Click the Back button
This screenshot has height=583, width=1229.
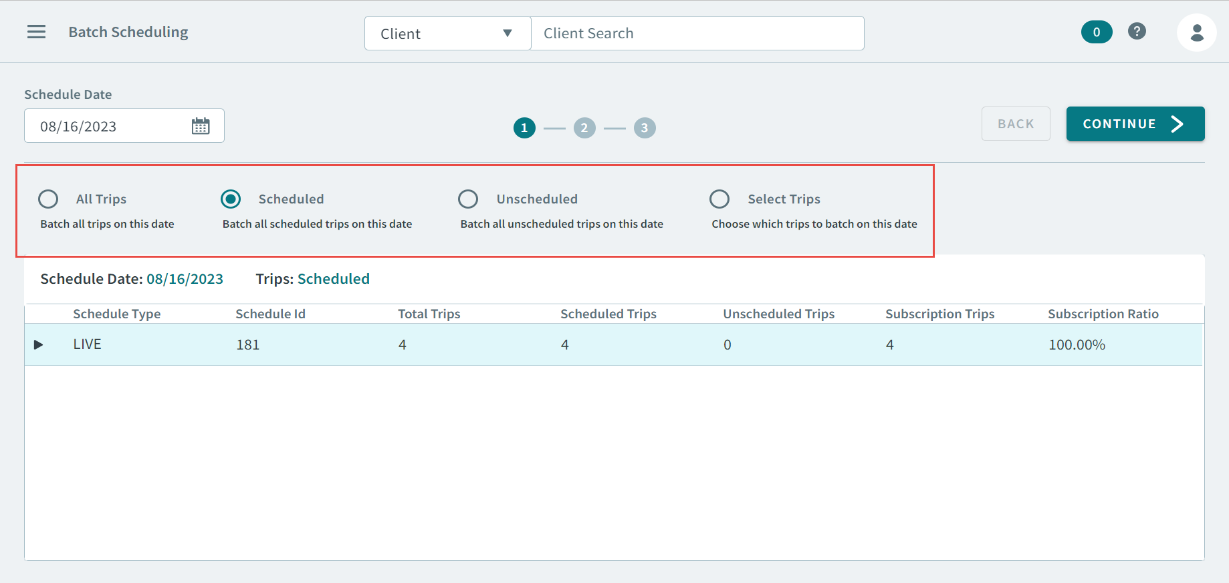coord(1015,124)
